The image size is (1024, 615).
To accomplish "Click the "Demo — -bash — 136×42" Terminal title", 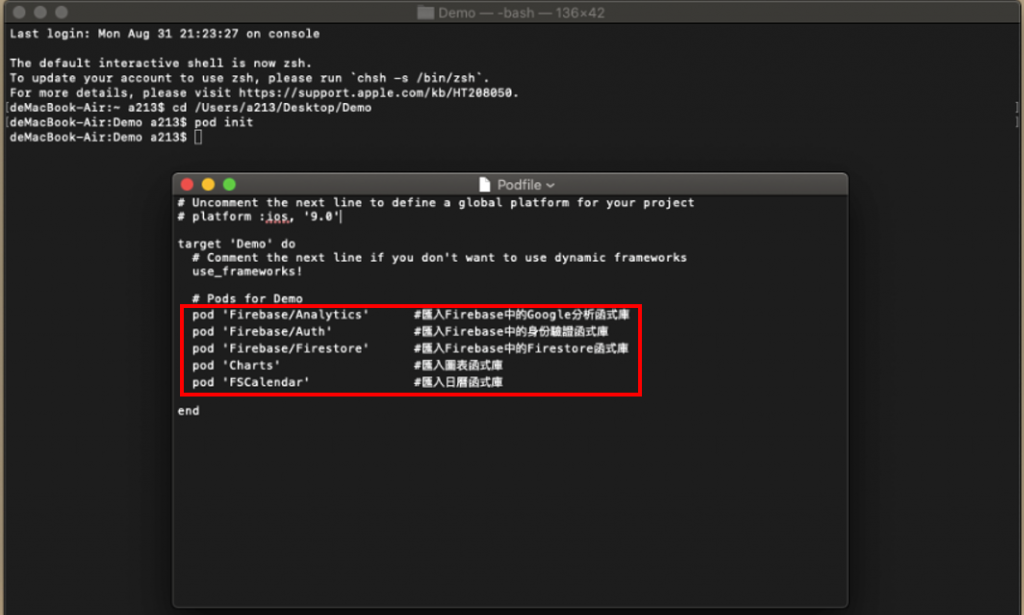I will (521, 13).
